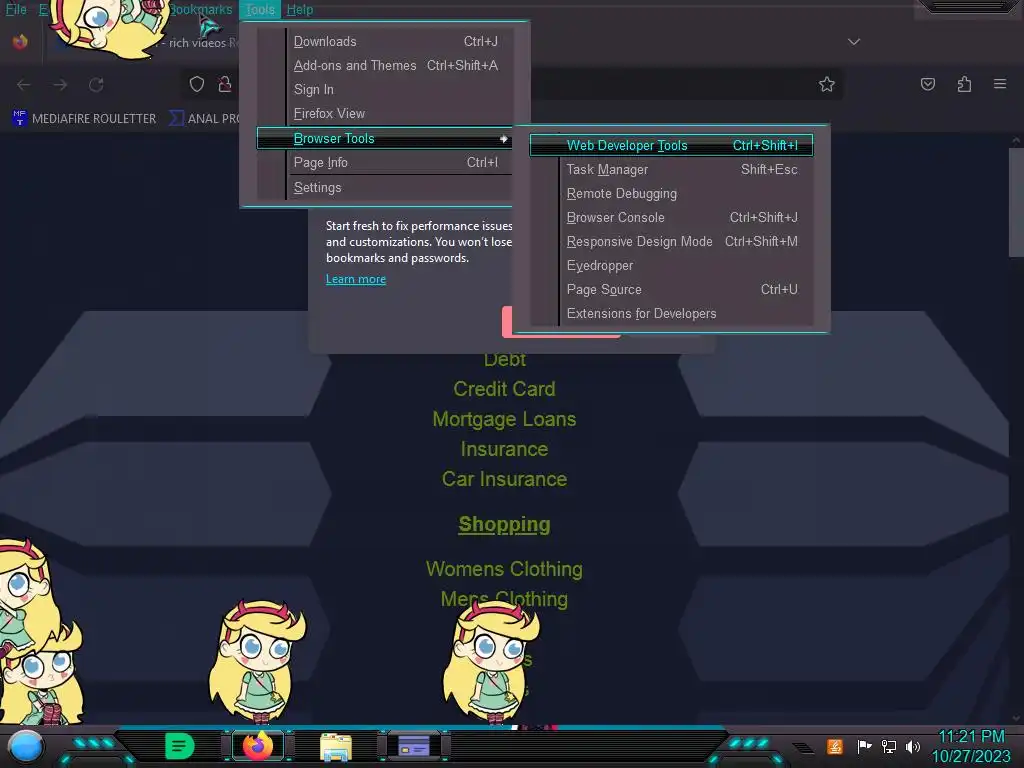The width and height of the screenshot is (1024, 768).
Task: View Page Source
Action: click(671, 289)
